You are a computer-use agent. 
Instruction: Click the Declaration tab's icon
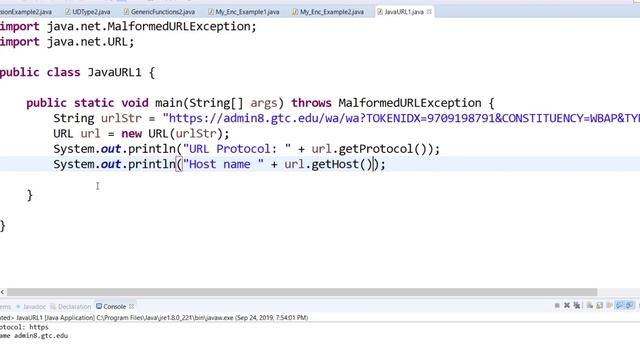coord(53,306)
